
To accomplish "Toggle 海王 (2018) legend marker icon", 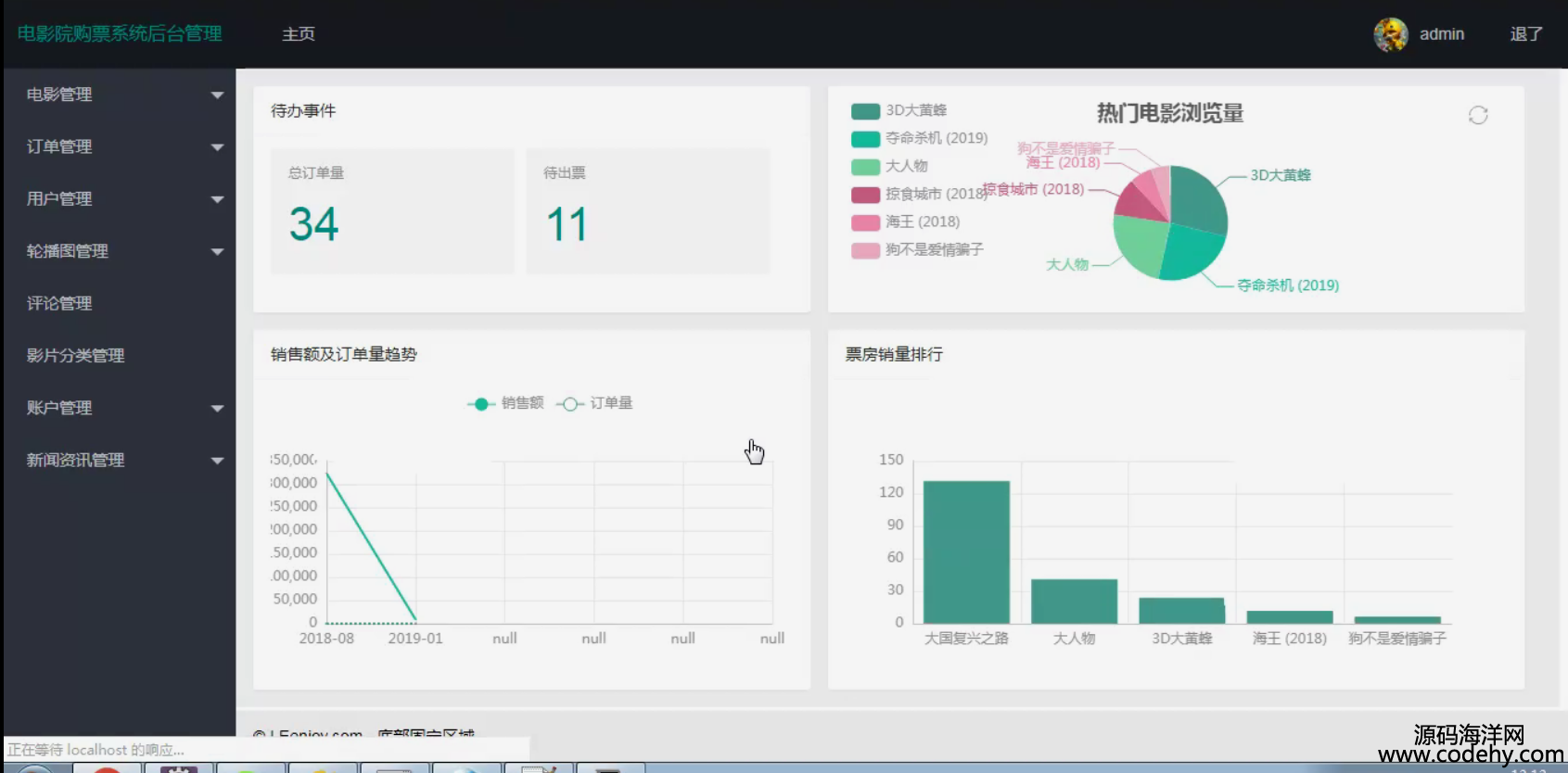I will (865, 222).
